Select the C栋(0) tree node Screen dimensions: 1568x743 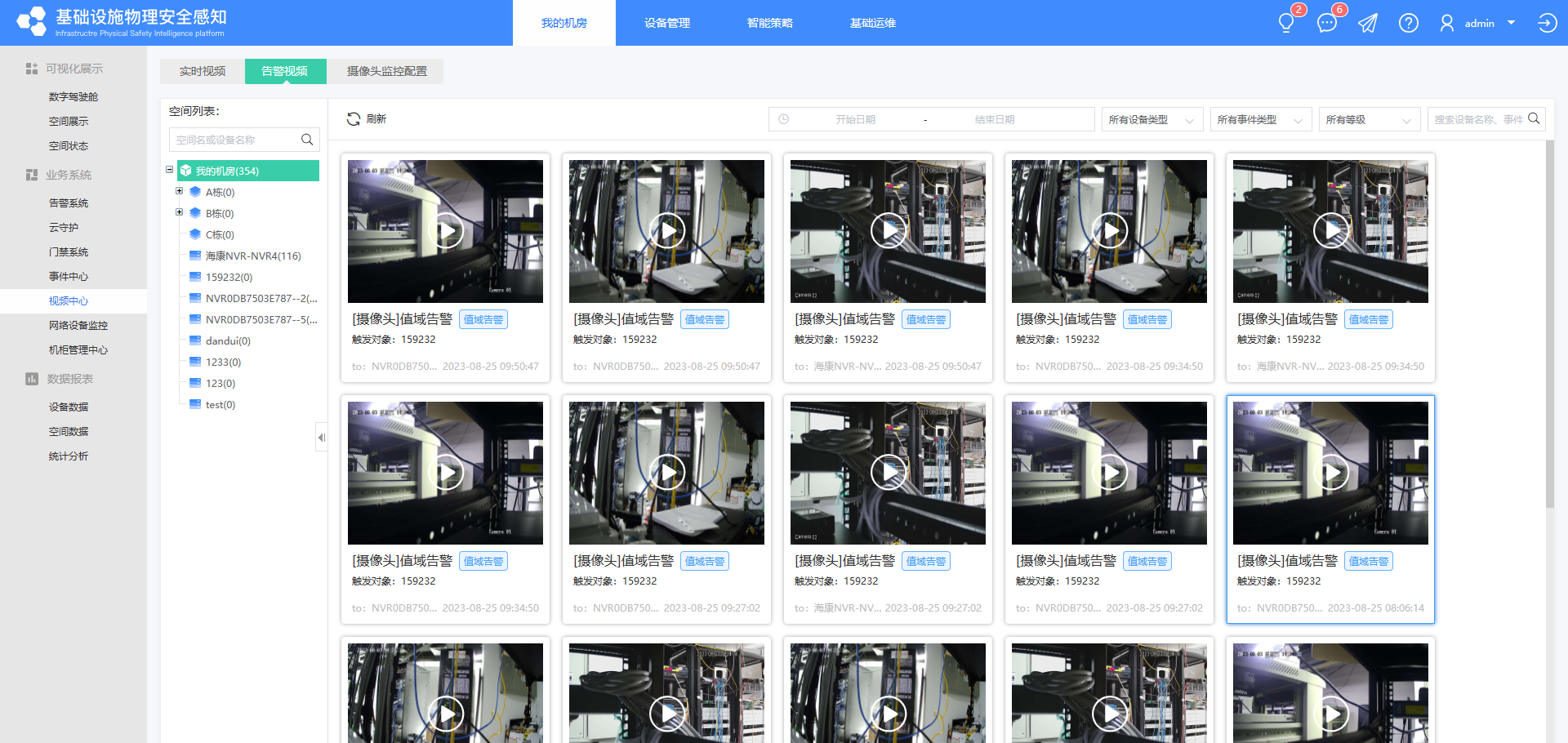tap(220, 234)
